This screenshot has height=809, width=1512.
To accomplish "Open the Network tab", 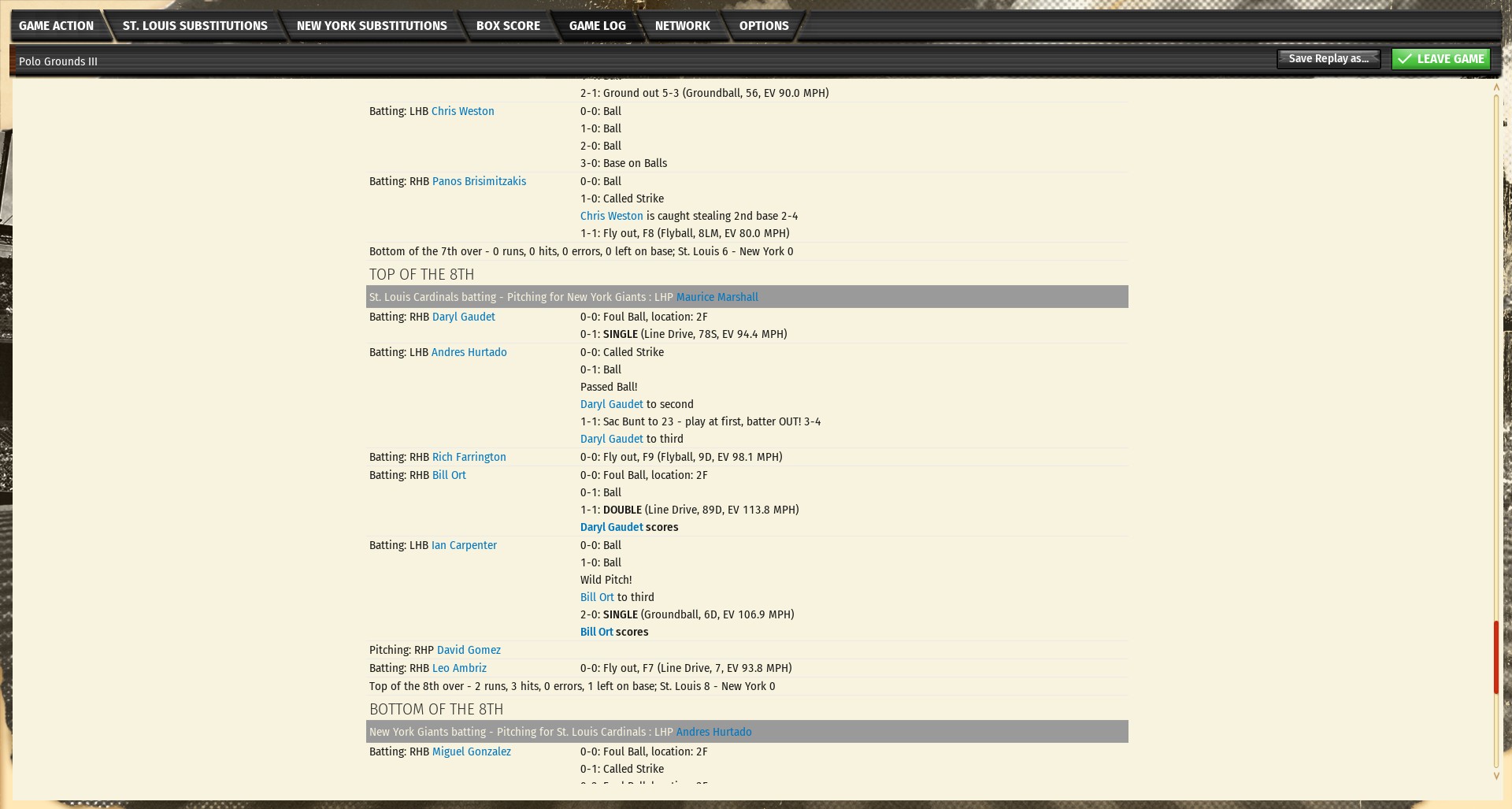I will (x=682, y=26).
